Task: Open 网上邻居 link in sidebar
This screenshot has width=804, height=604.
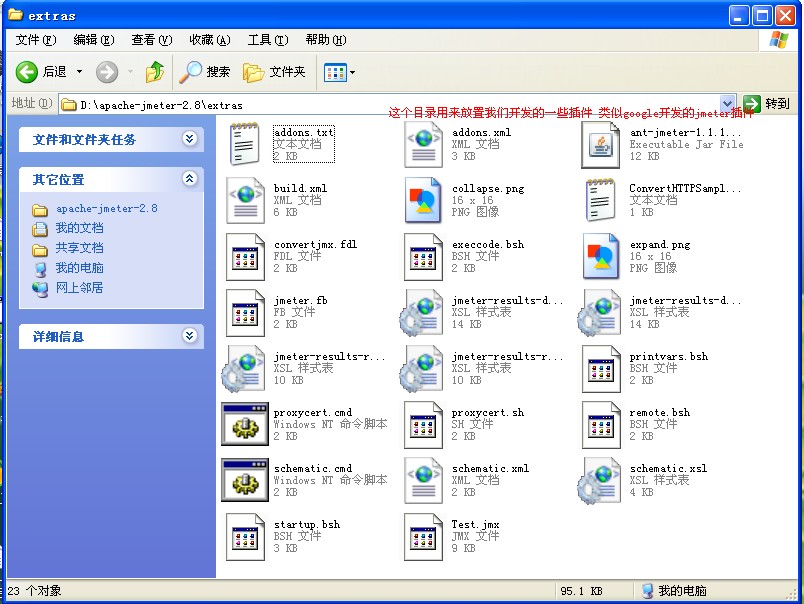Action: tap(79, 288)
